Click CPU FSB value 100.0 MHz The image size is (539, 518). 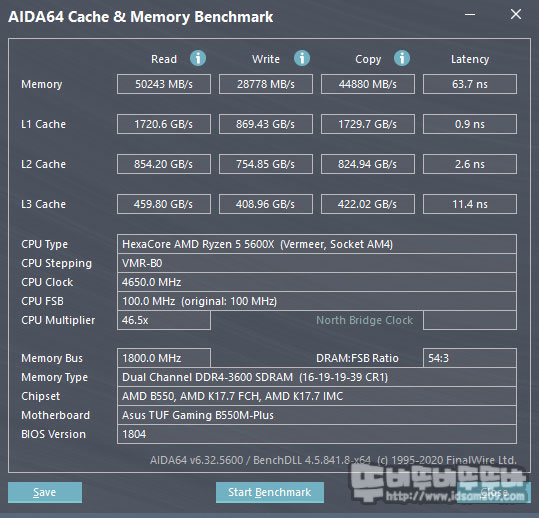tap(317, 301)
